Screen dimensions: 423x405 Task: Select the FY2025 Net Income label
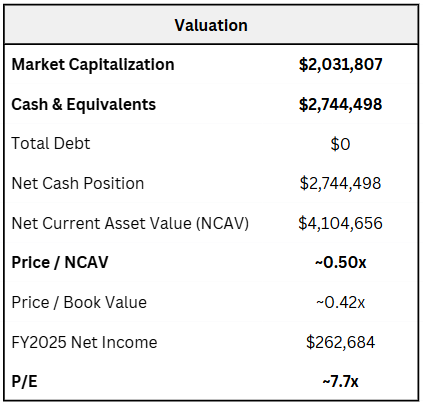[x=84, y=342]
